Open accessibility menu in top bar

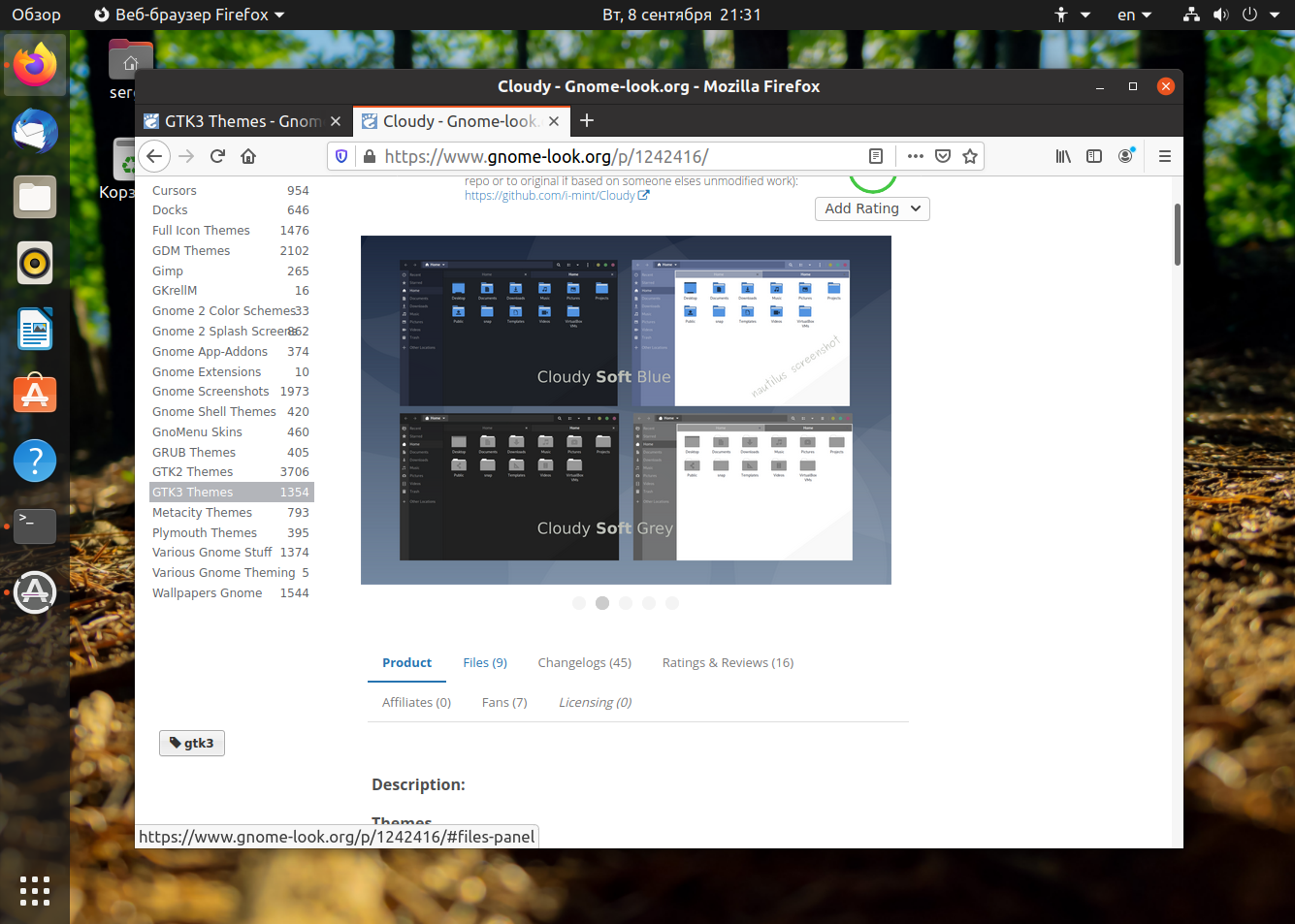(1072, 15)
